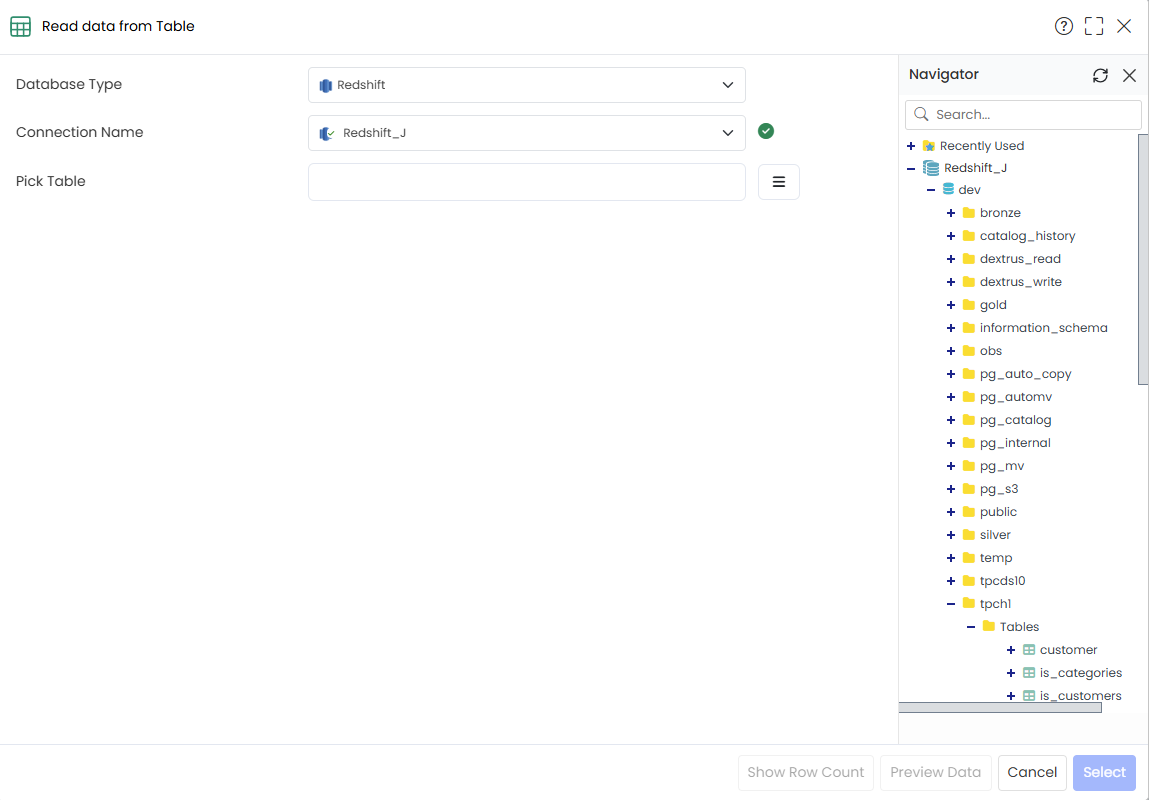Close the Navigator panel
The width and height of the screenshot is (1149, 800).
pyautogui.click(x=1129, y=75)
